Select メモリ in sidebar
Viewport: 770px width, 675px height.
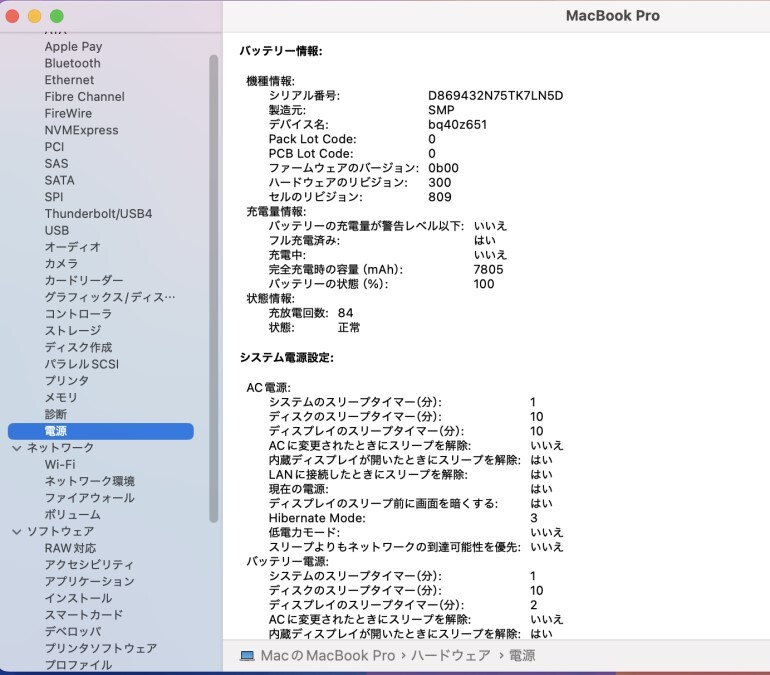click(61, 397)
